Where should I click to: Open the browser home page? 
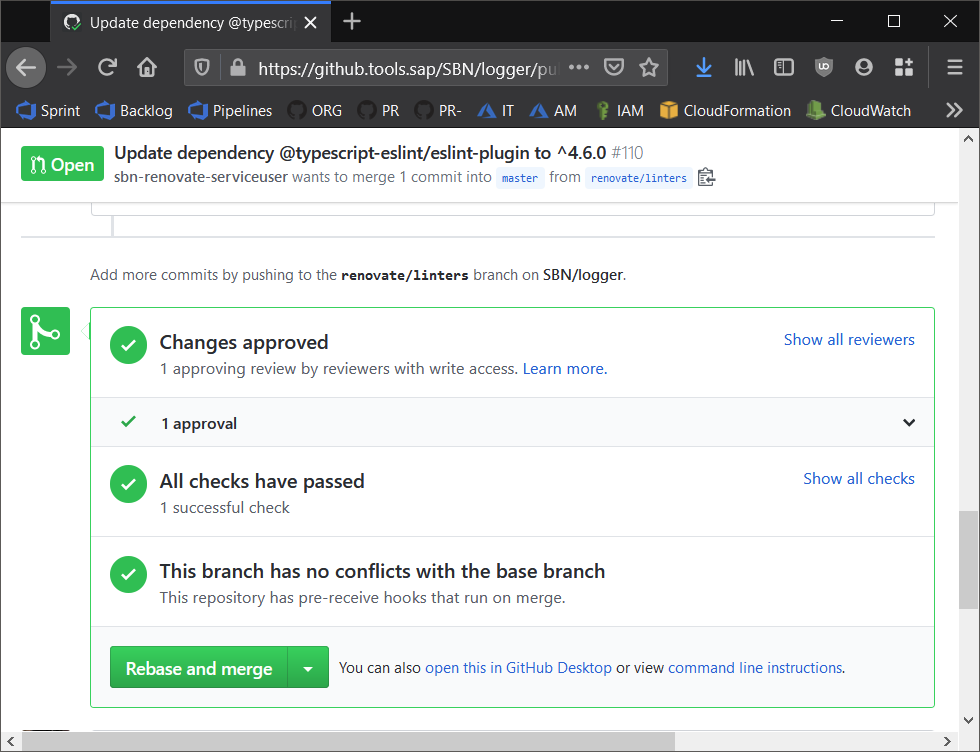click(146, 67)
